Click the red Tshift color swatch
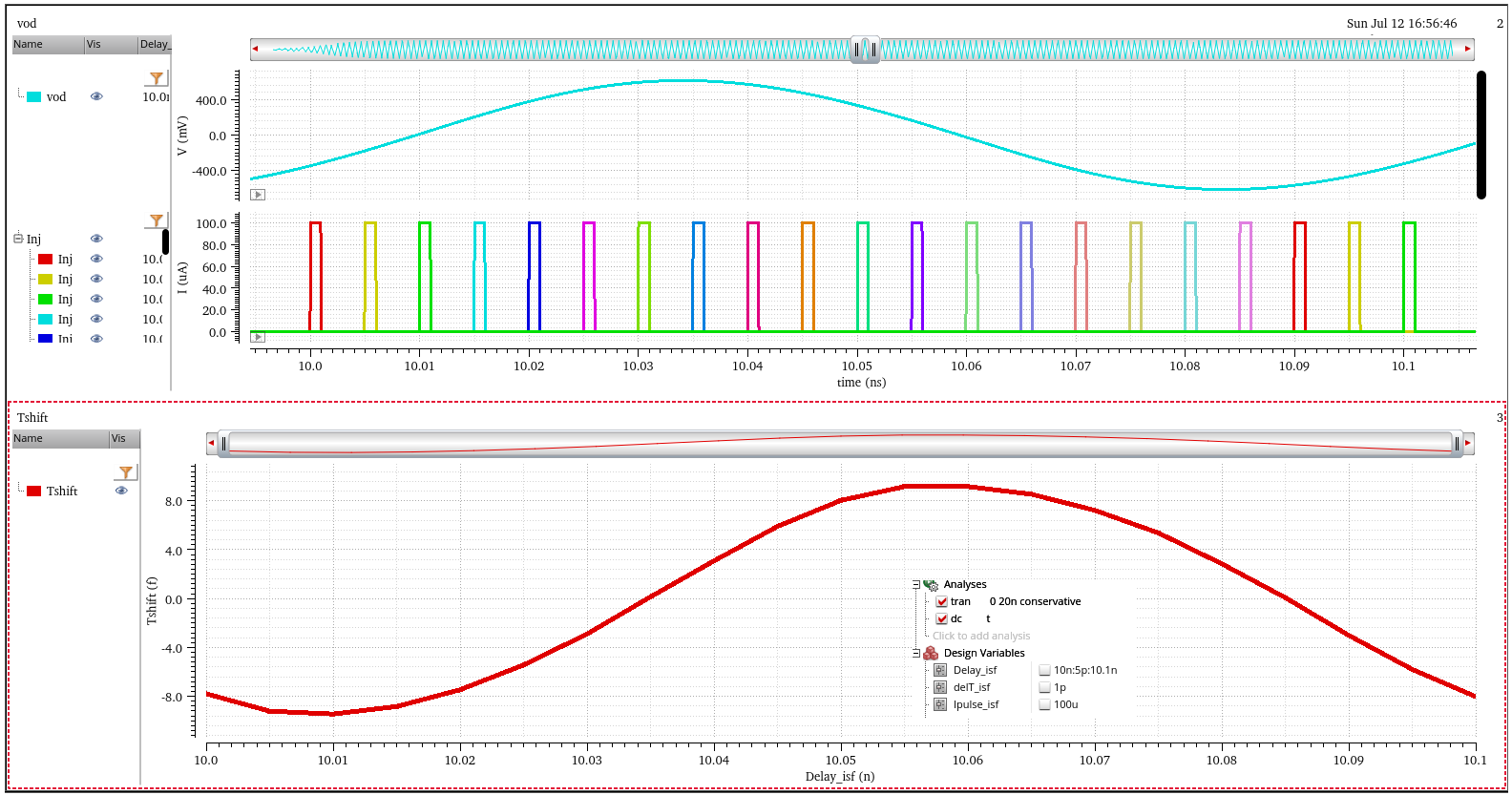This screenshot has width=1512, height=795. 34,491
